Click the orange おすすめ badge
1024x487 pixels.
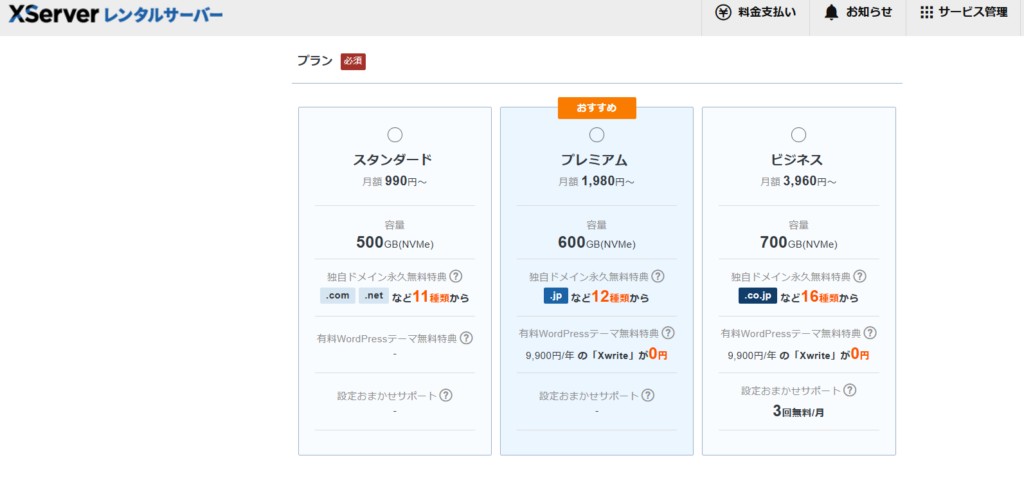[597, 107]
